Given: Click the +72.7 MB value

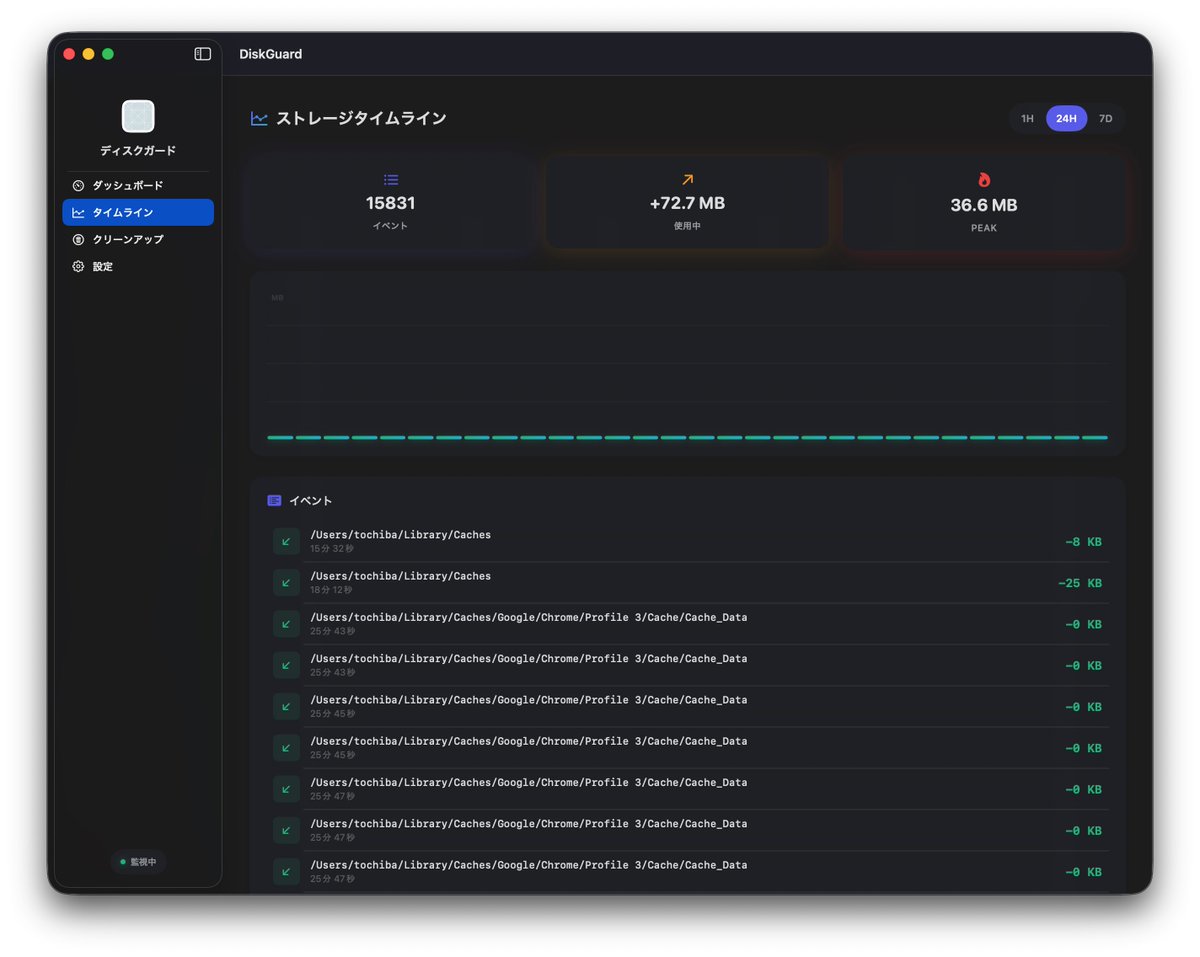Looking at the screenshot, I should pyautogui.click(x=687, y=203).
